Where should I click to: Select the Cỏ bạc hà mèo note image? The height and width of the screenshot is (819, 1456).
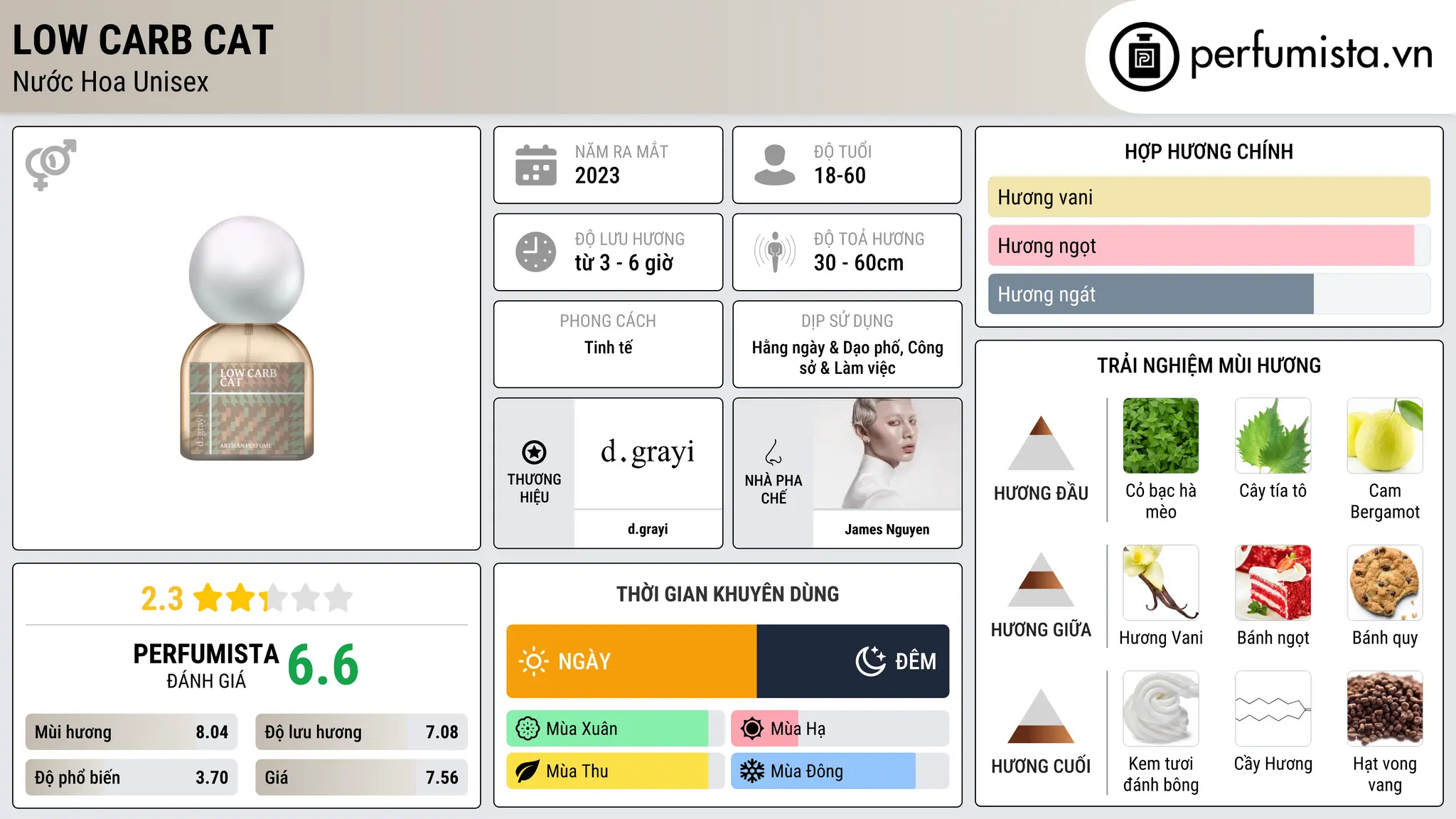point(1161,436)
